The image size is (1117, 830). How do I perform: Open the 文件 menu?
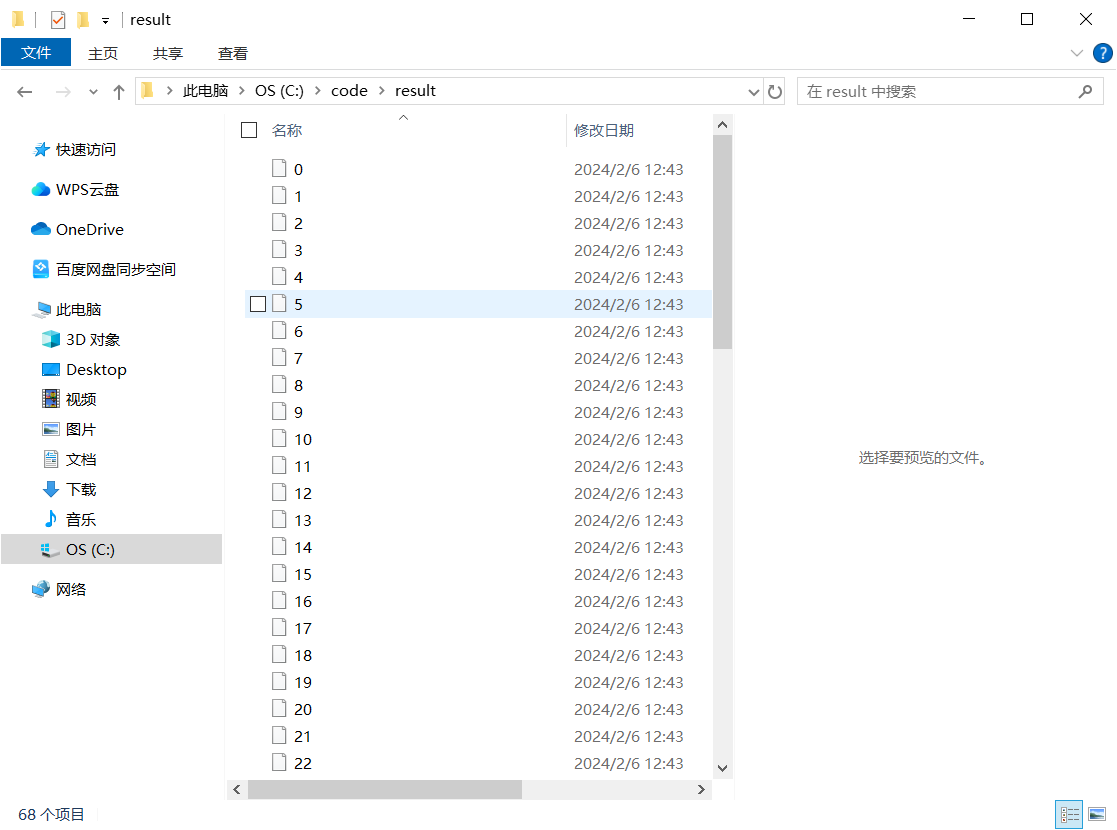click(x=36, y=53)
